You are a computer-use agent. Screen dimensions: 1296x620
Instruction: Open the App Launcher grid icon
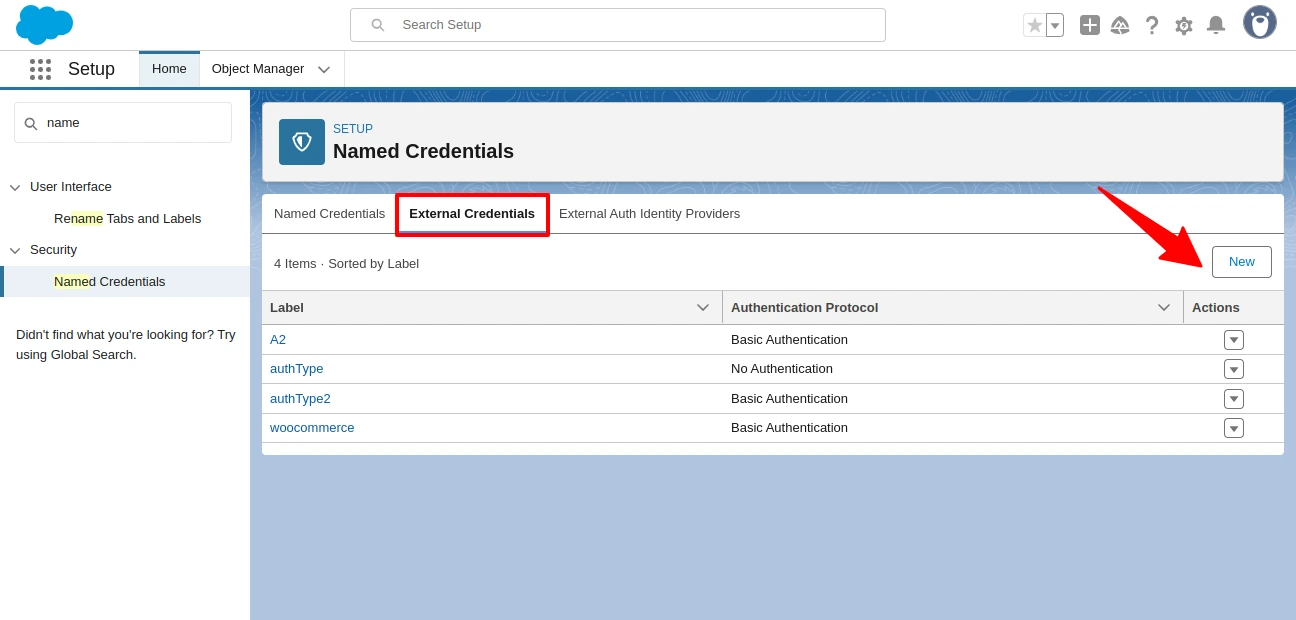40,69
